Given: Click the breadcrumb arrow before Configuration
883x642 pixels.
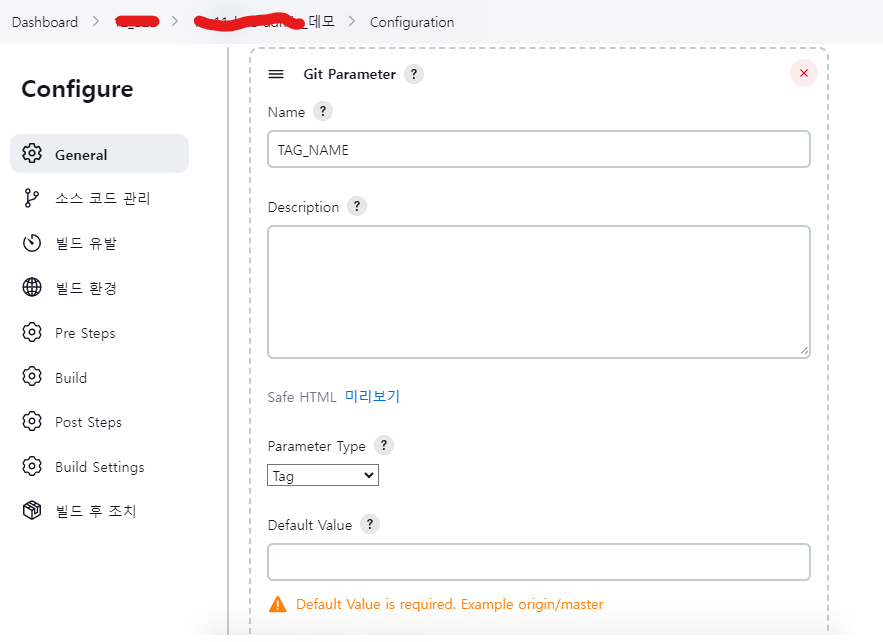Looking at the screenshot, I should point(352,21).
